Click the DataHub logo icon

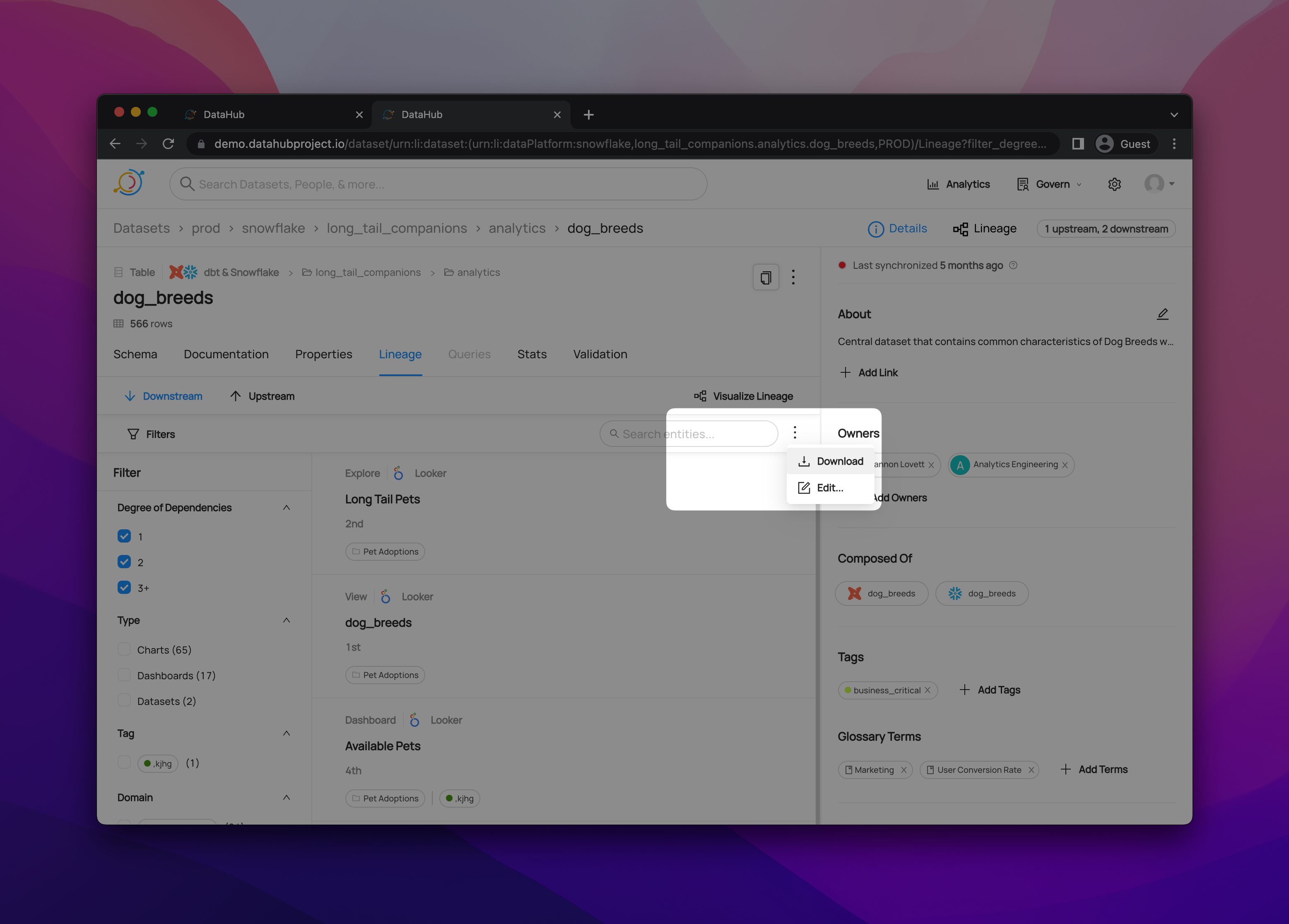(129, 183)
